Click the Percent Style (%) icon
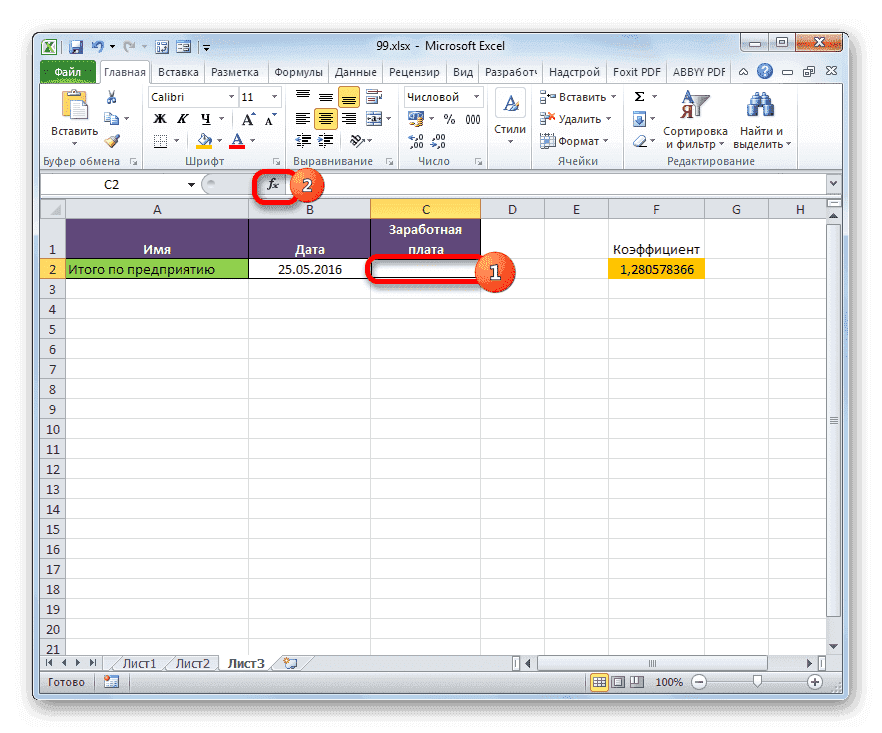The image size is (882, 733). pyautogui.click(x=451, y=118)
